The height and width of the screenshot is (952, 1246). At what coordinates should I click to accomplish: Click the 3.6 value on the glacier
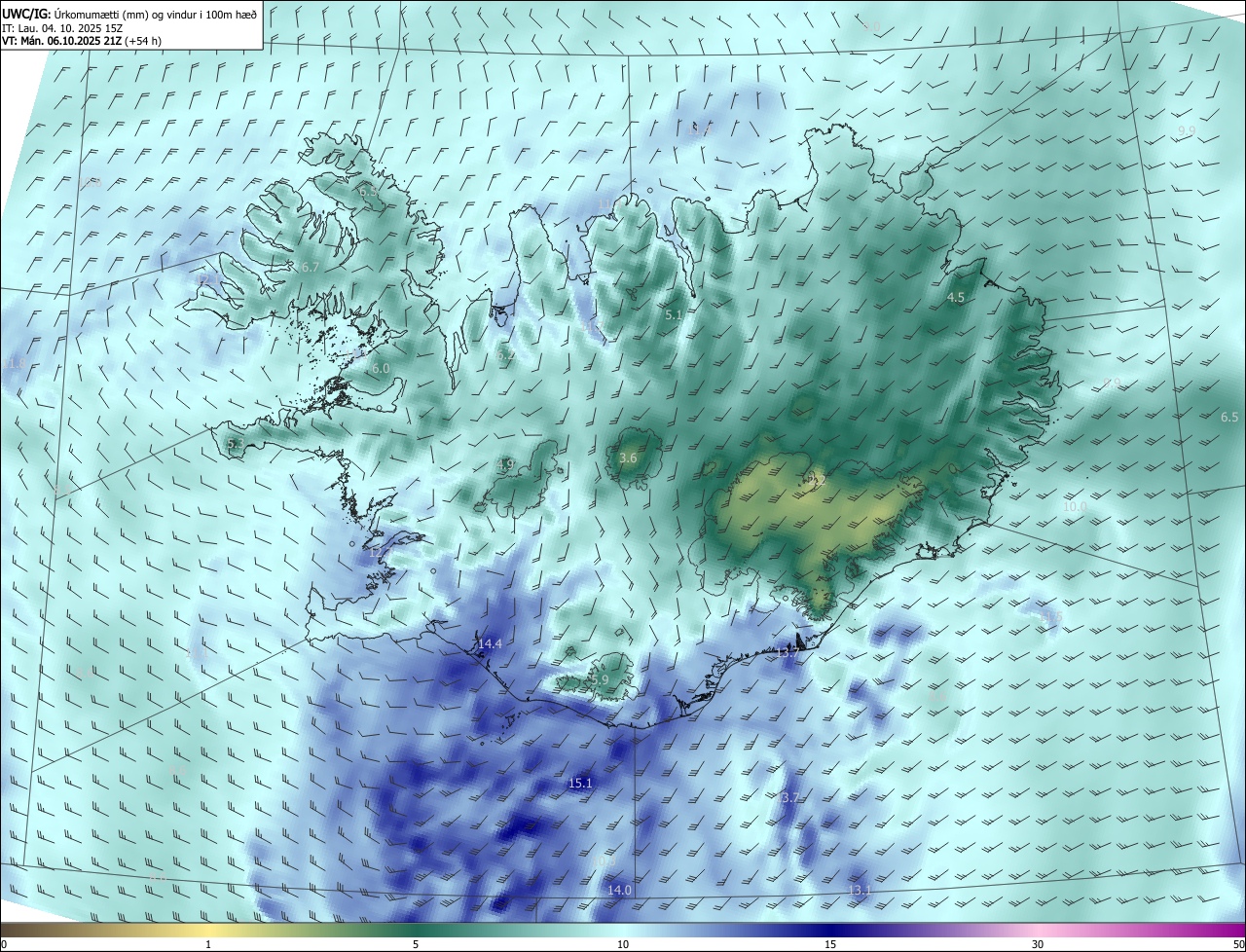pyautogui.click(x=628, y=458)
